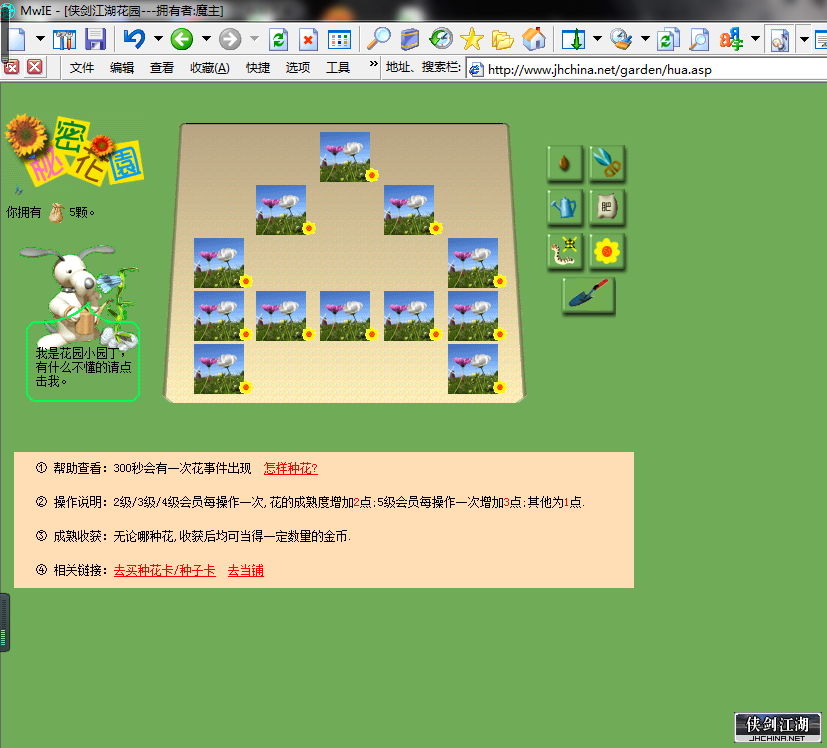The height and width of the screenshot is (748, 827).
Task: Click the translate a字 icon
Action: 731,39
